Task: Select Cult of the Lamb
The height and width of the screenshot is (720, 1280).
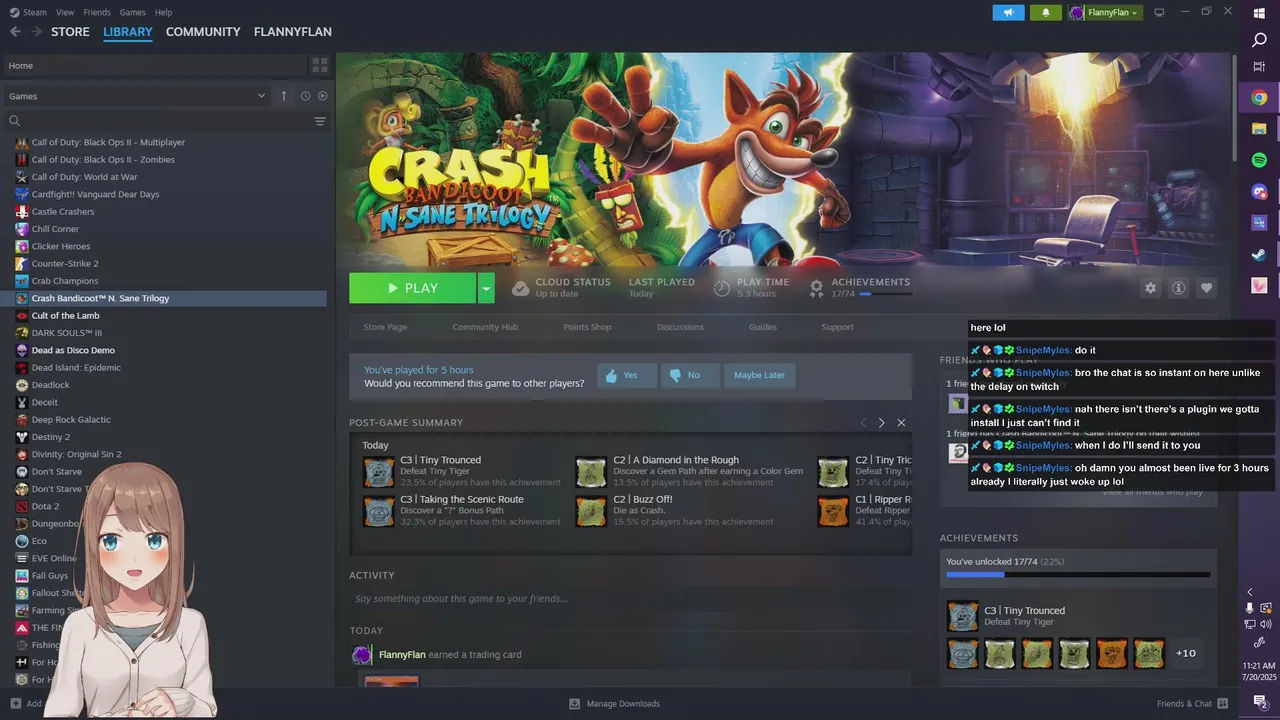Action: pos(65,315)
